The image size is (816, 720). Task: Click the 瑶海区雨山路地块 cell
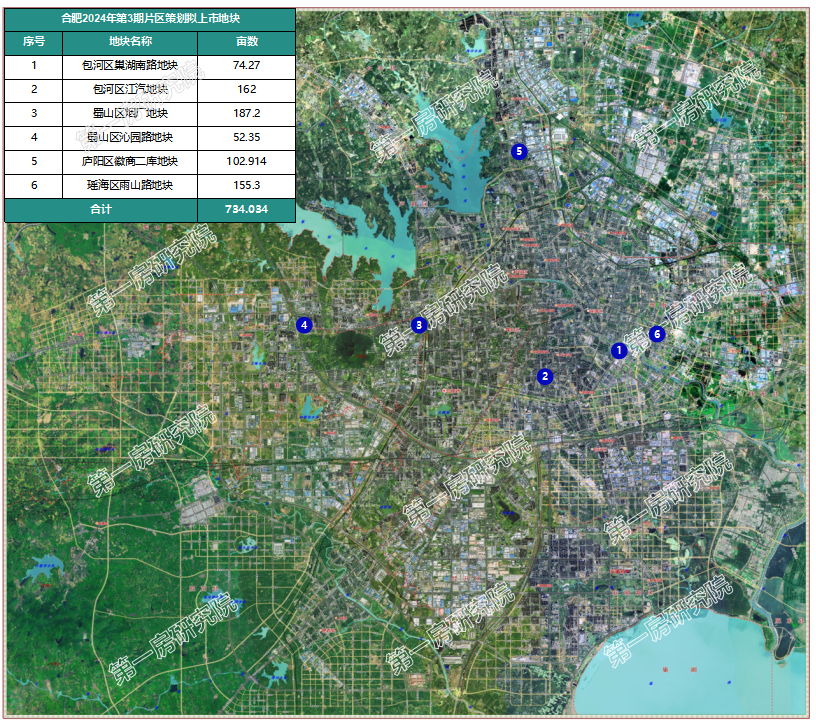tap(130, 185)
